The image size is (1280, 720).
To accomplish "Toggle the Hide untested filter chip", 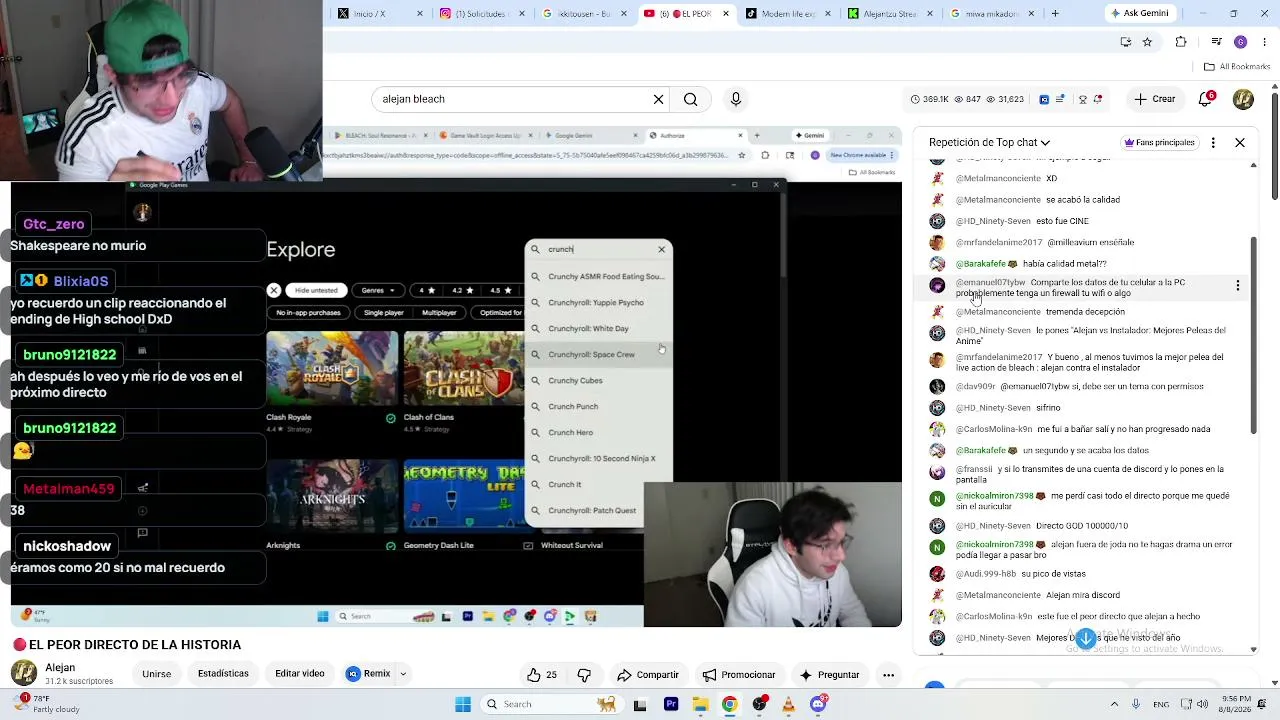I will [x=316, y=290].
